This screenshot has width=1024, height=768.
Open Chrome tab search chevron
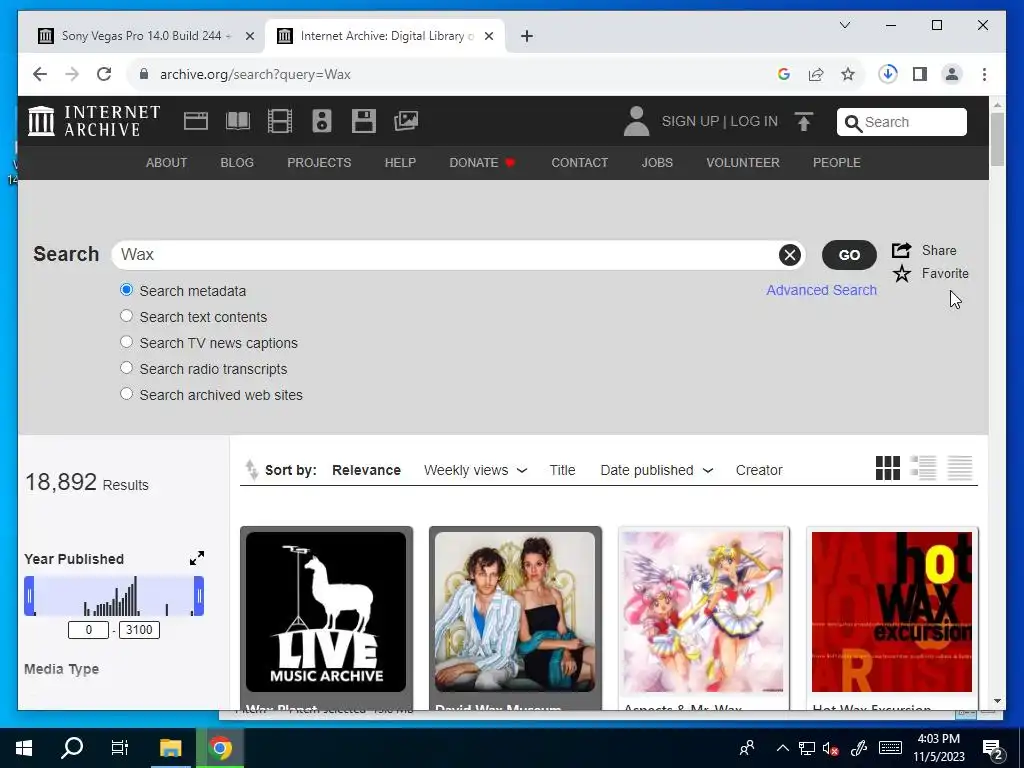[844, 25]
